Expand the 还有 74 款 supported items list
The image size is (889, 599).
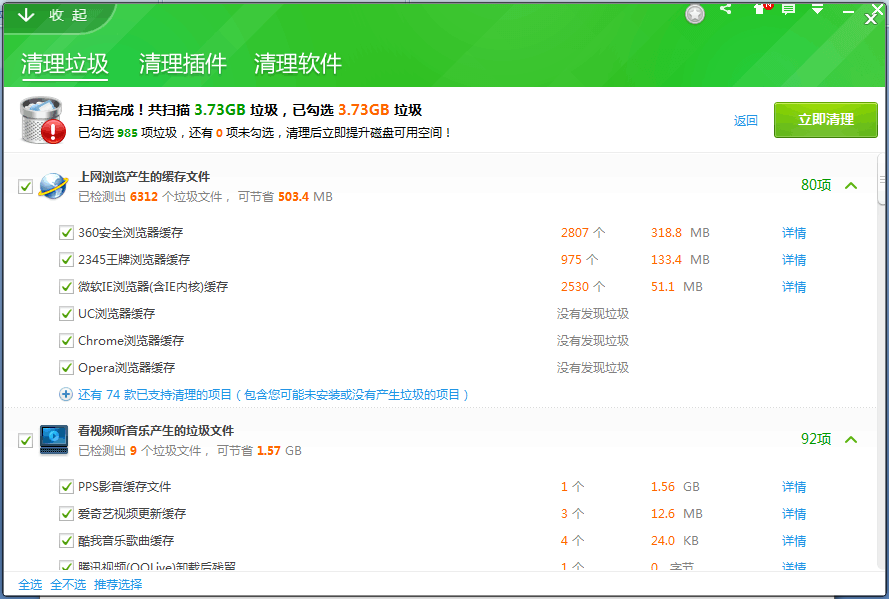tap(66, 395)
